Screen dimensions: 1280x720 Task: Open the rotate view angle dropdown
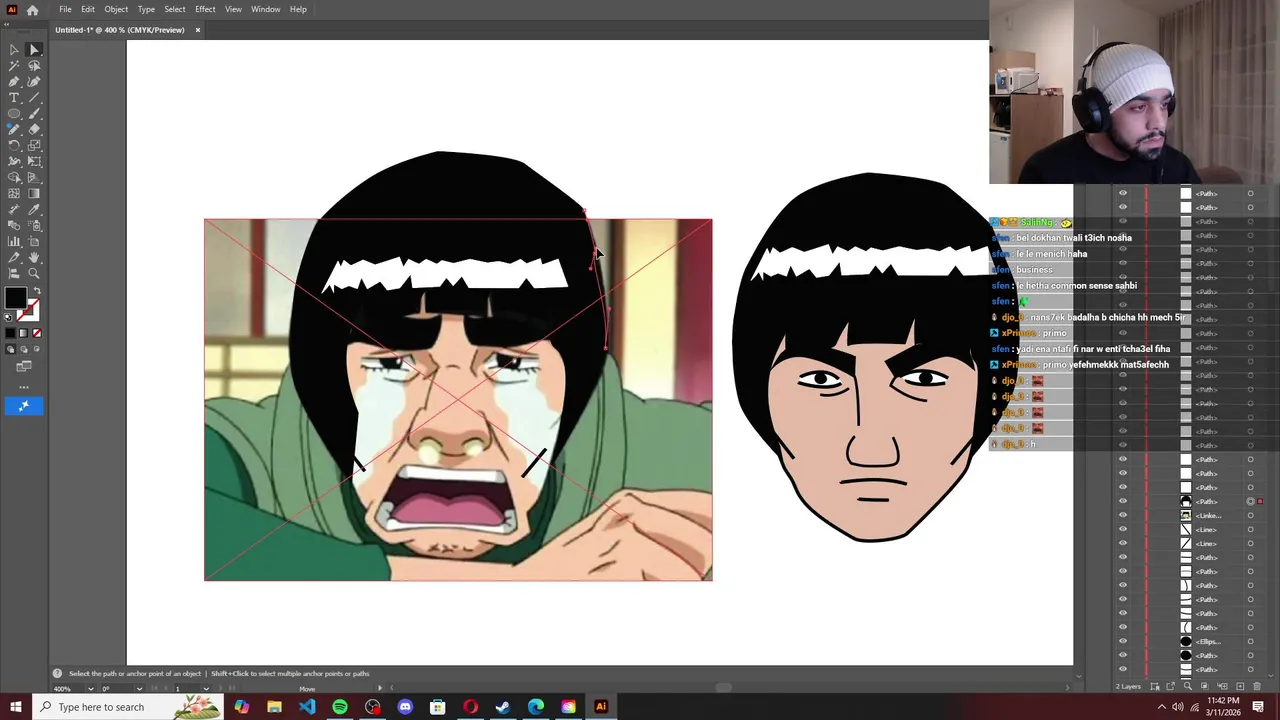pos(140,688)
